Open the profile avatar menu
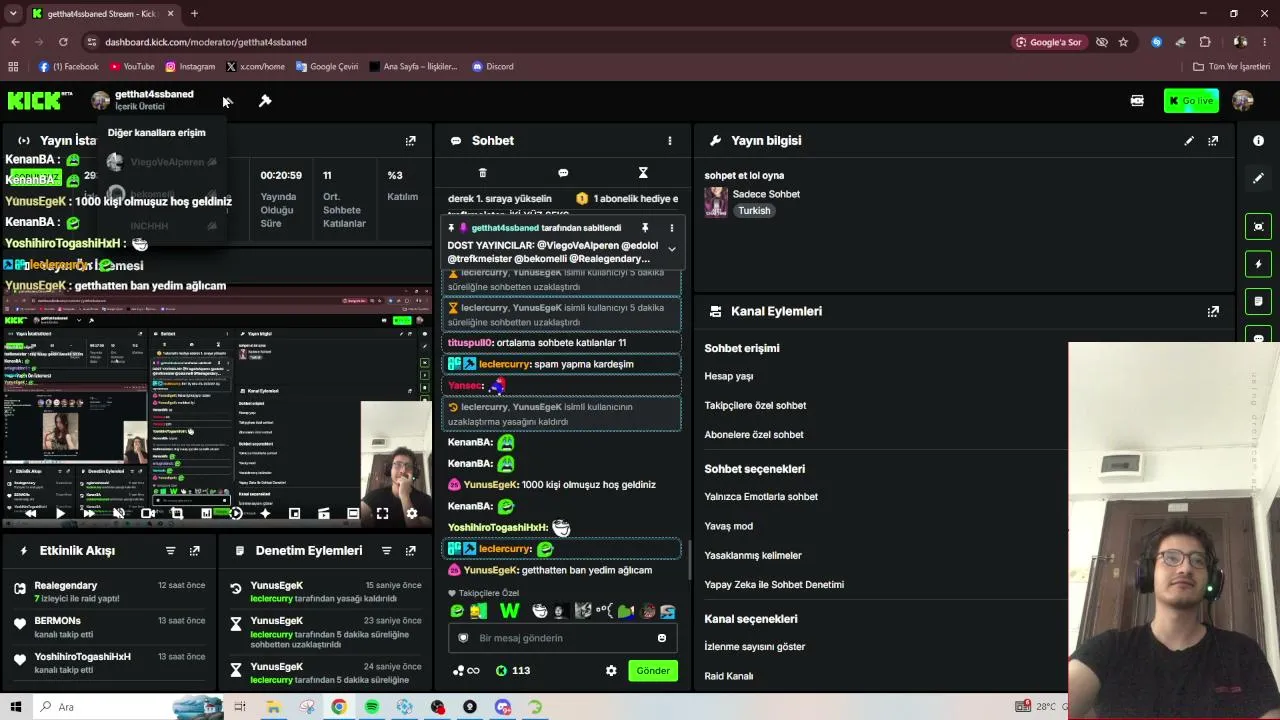 (x=1243, y=100)
